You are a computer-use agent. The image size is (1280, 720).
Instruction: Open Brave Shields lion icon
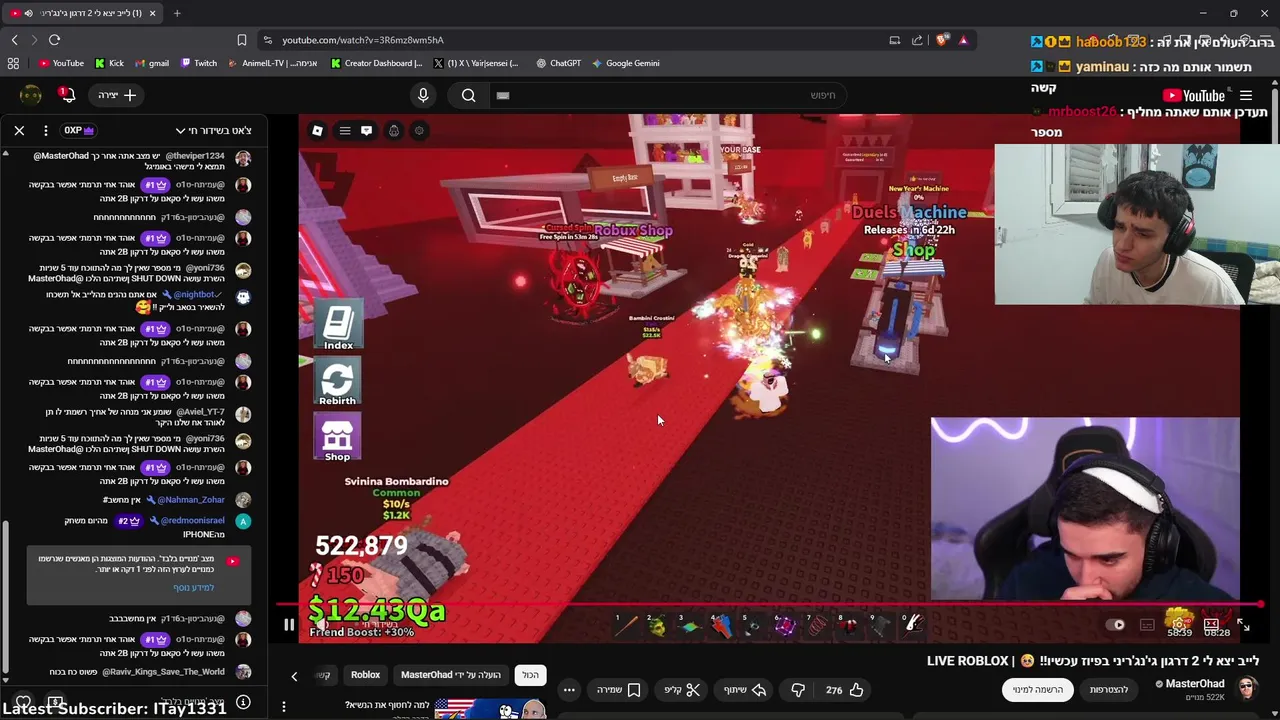(942, 40)
